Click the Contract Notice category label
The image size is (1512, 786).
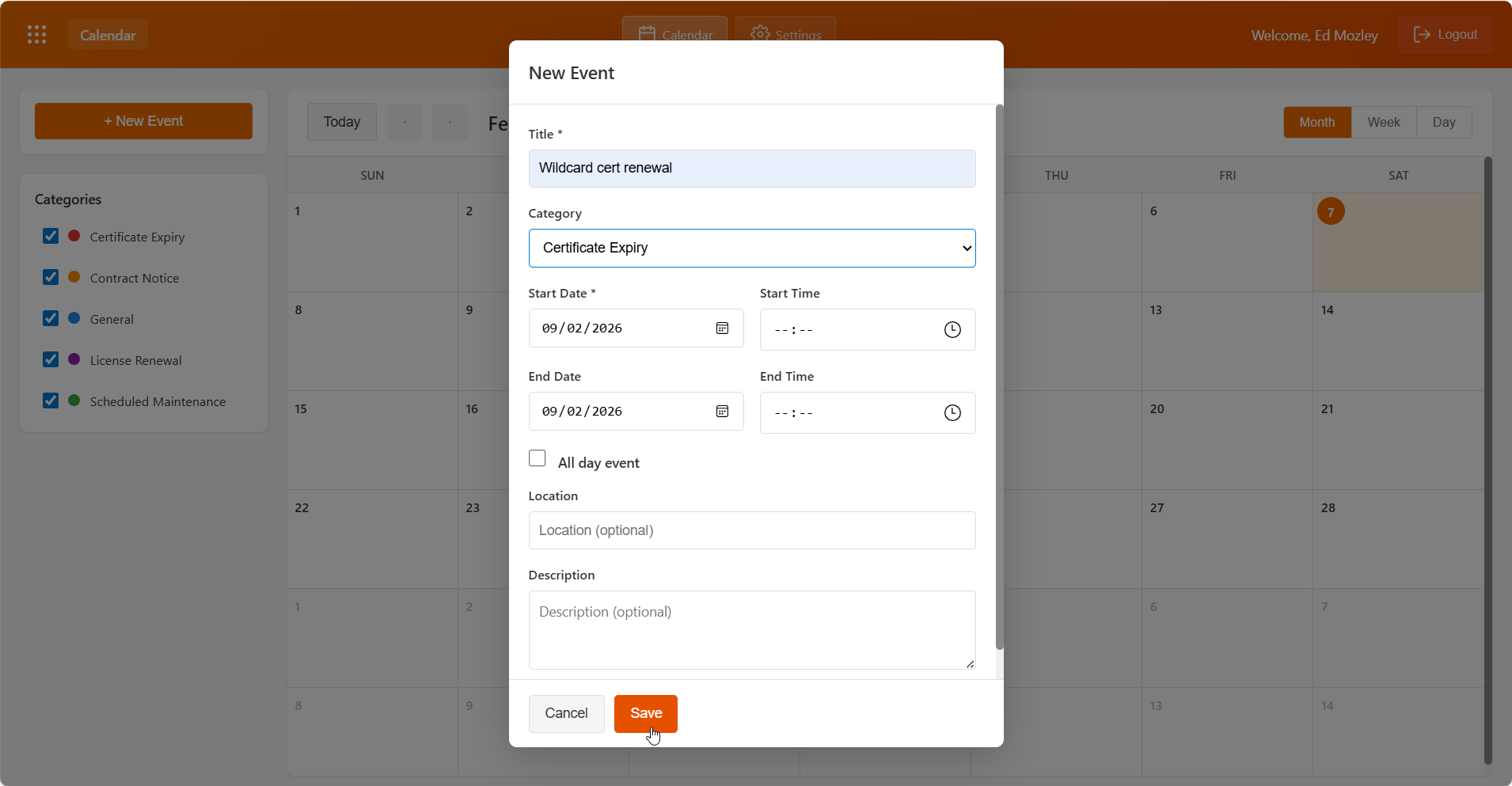[135, 278]
